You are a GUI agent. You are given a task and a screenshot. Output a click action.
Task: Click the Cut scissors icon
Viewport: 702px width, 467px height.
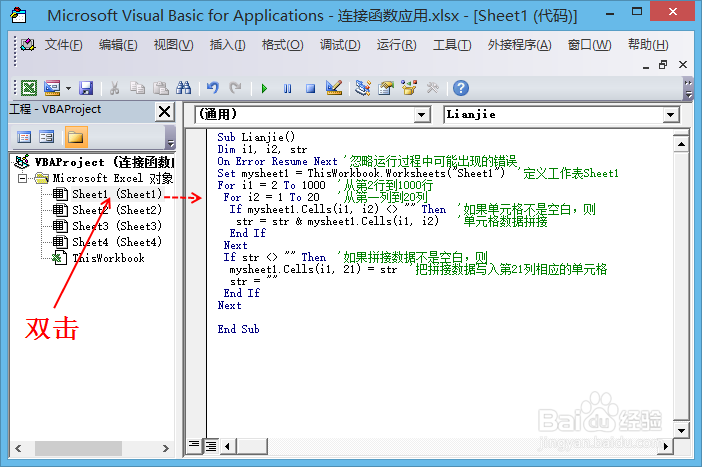pyautogui.click(x=115, y=88)
